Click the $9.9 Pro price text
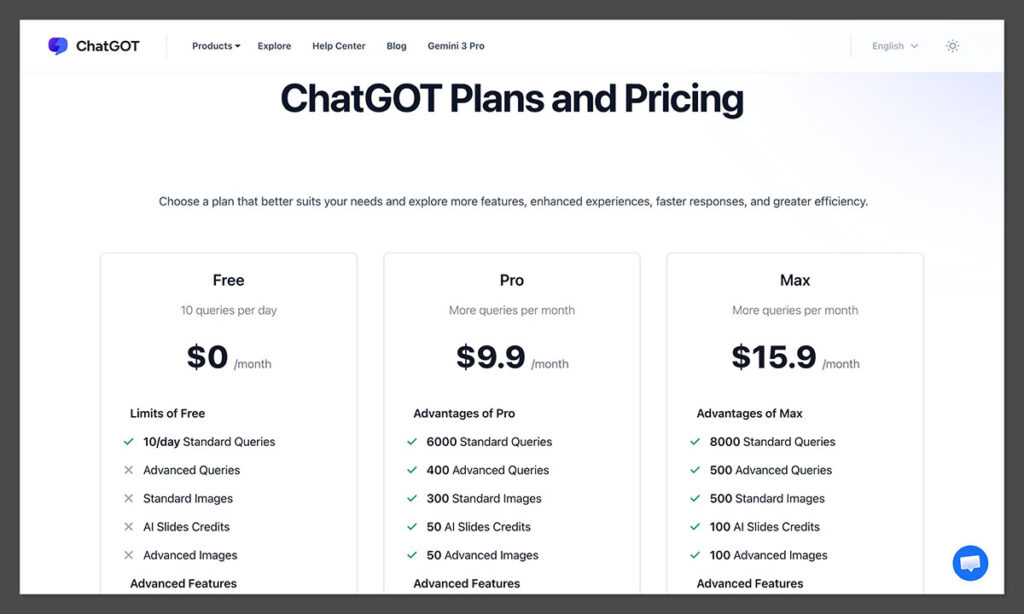This screenshot has height=614, width=1024. point(489,357)
